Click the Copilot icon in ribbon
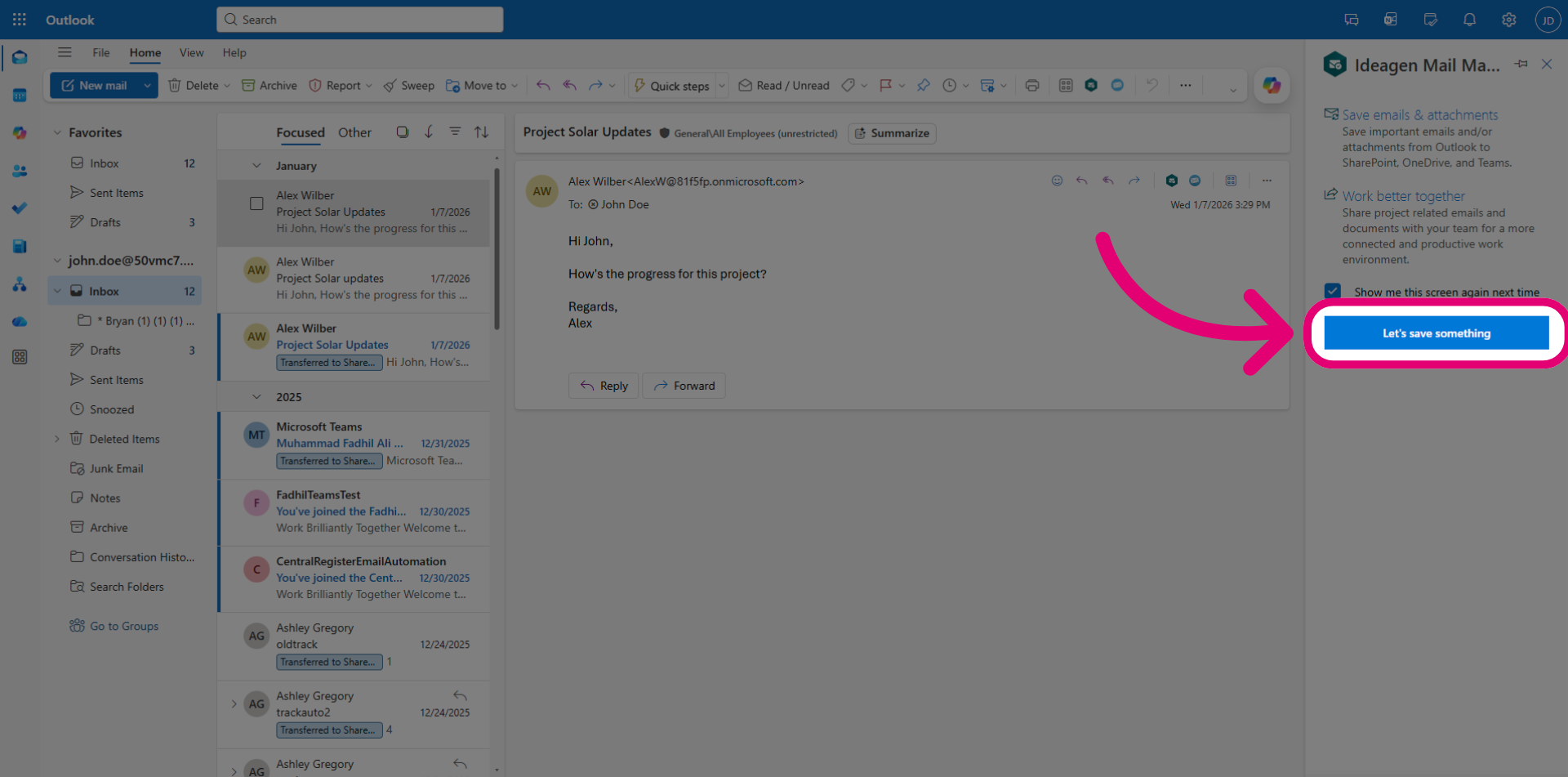This screenshot has width=1568, height=777. [1272, 85]
